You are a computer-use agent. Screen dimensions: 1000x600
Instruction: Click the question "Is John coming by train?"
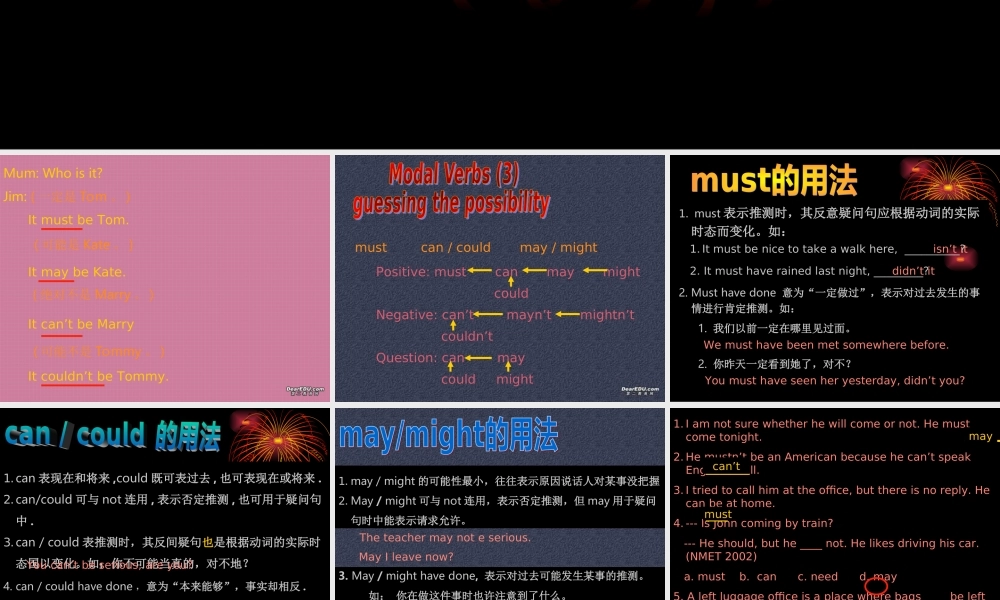point(767,523)
